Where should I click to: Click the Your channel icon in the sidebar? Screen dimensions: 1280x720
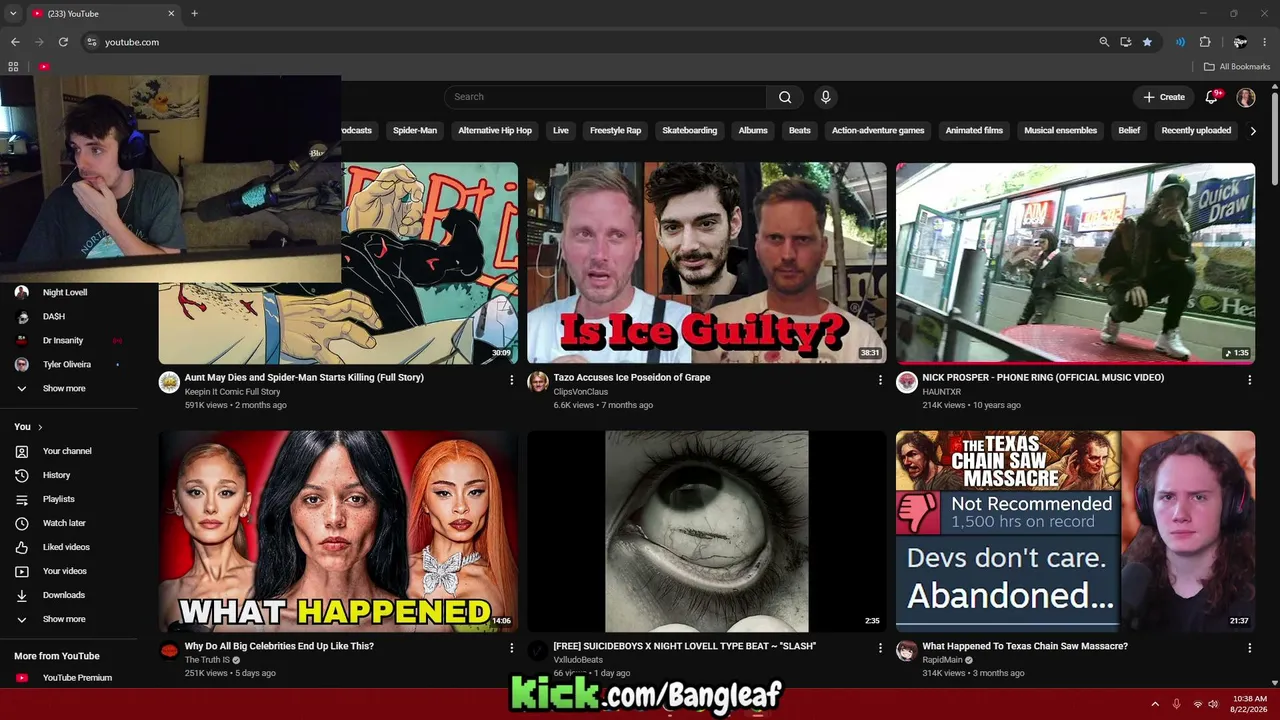pyautogui.click(x=21, y=451)
